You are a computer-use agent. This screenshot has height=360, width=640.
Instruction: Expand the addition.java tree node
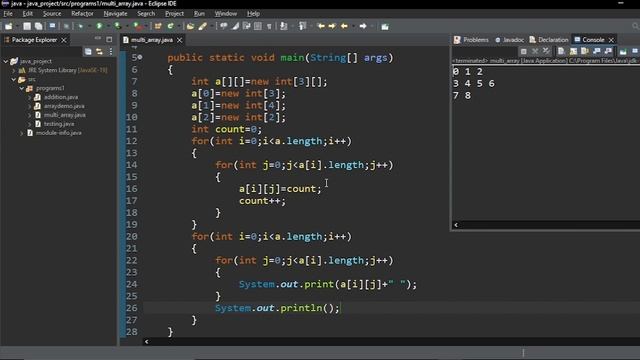[29, 97]
